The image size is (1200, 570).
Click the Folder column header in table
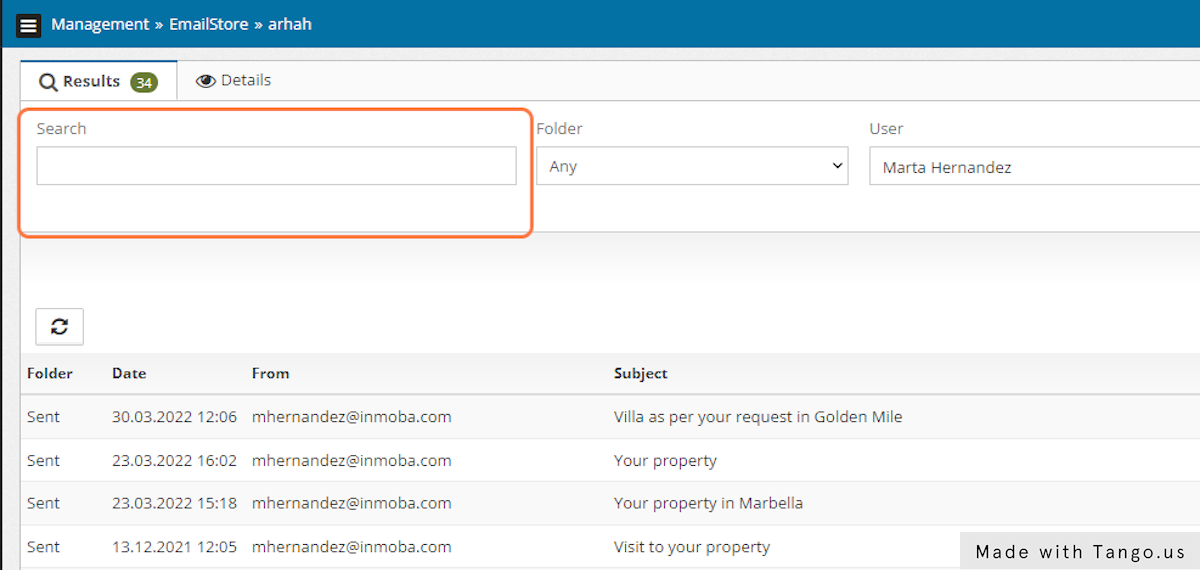coord(50,373)
